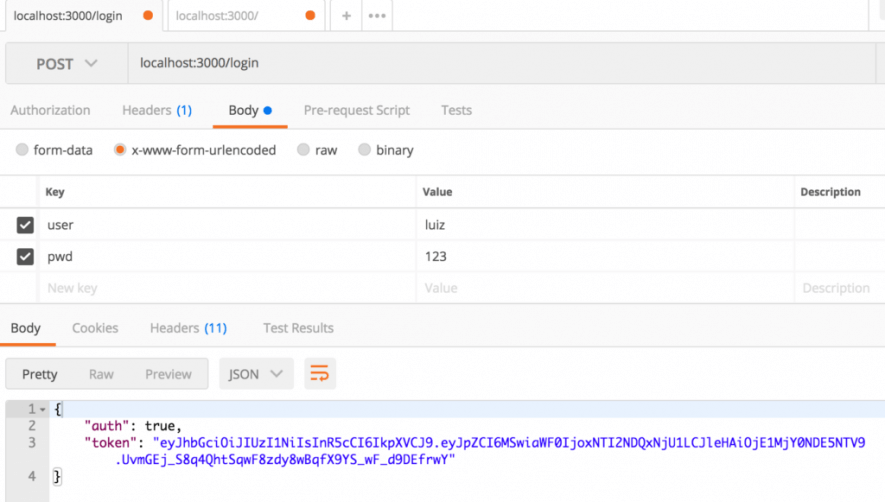Viewport: 885px width, 502px height.
Task: Select the form-data radio option
Action: pyautogui.click(x=23, y=150)
